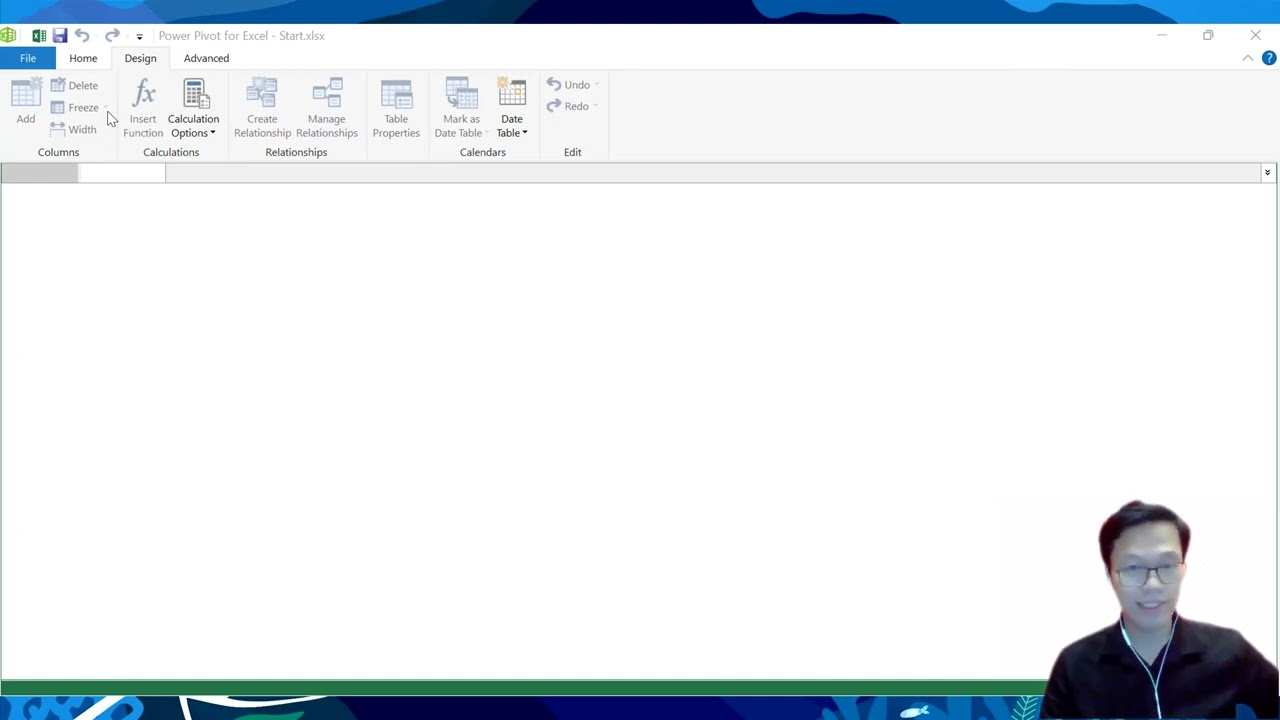Open Calculation Options dropdown
Viewport: 1280px width, 720px height.
point(193,108)
